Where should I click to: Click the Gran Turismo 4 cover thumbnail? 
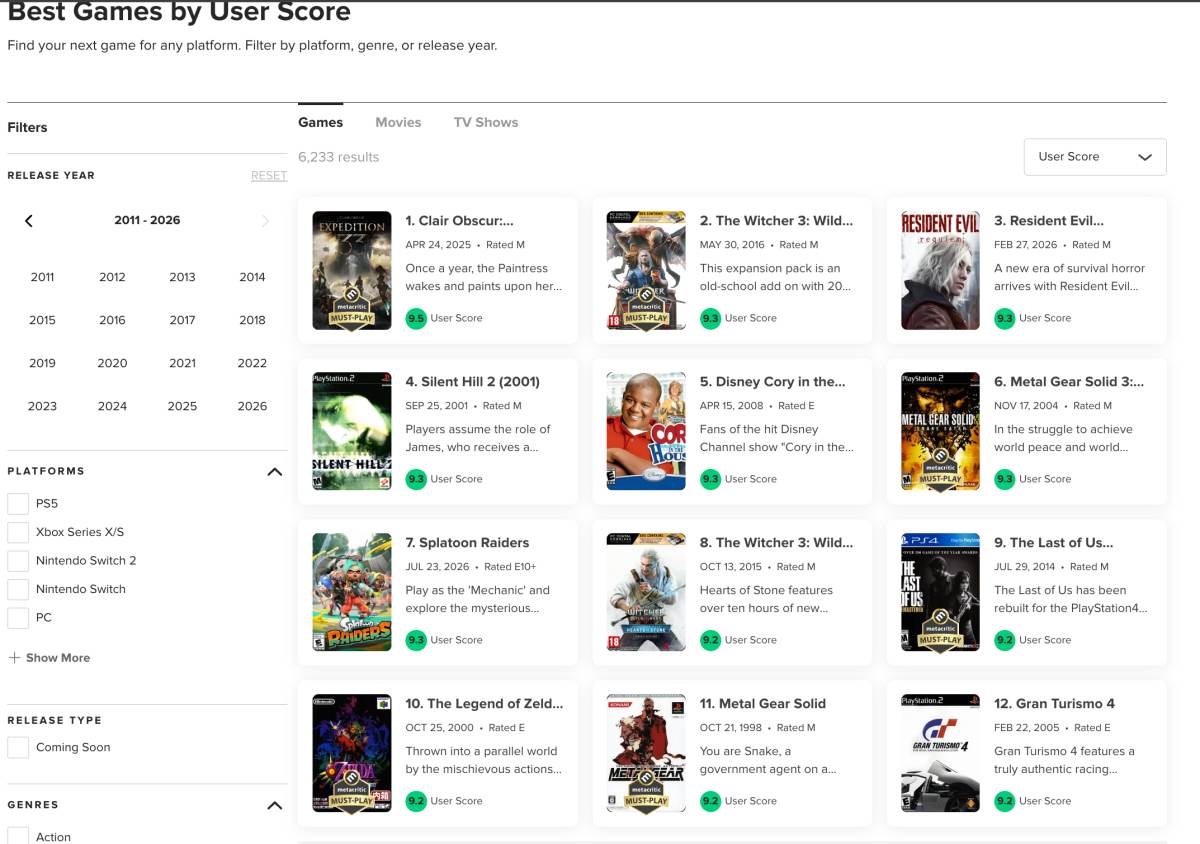(x=940, y=753)
